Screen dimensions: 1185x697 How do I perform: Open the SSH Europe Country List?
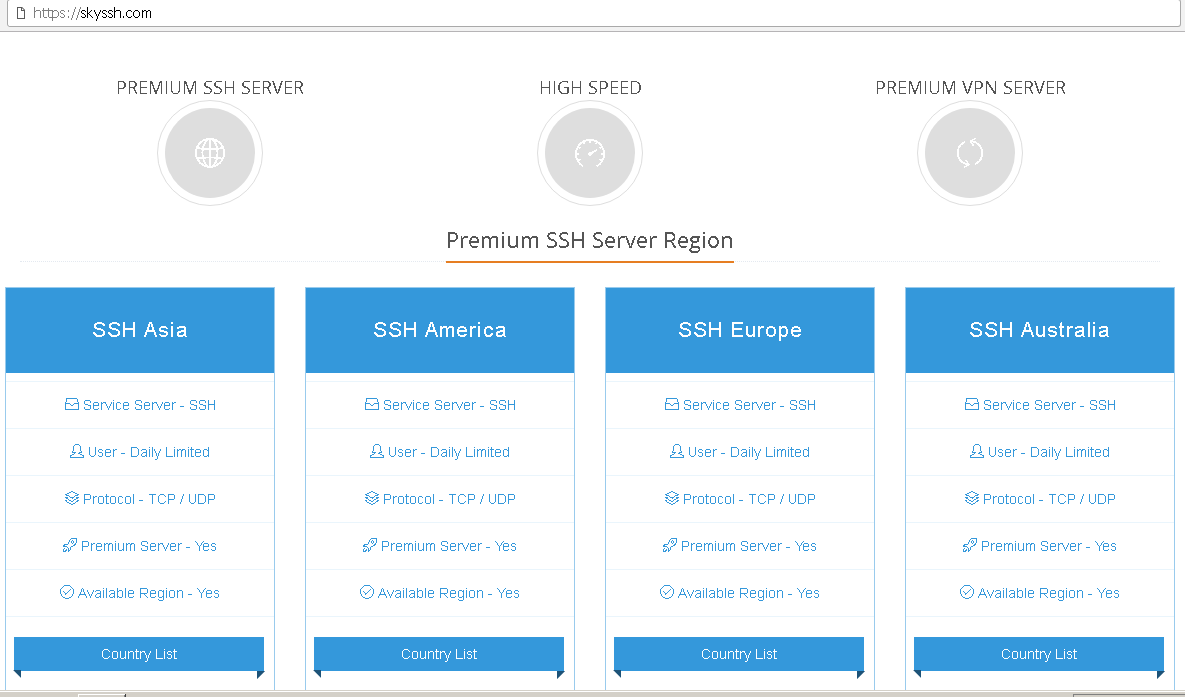pos(739,654)
